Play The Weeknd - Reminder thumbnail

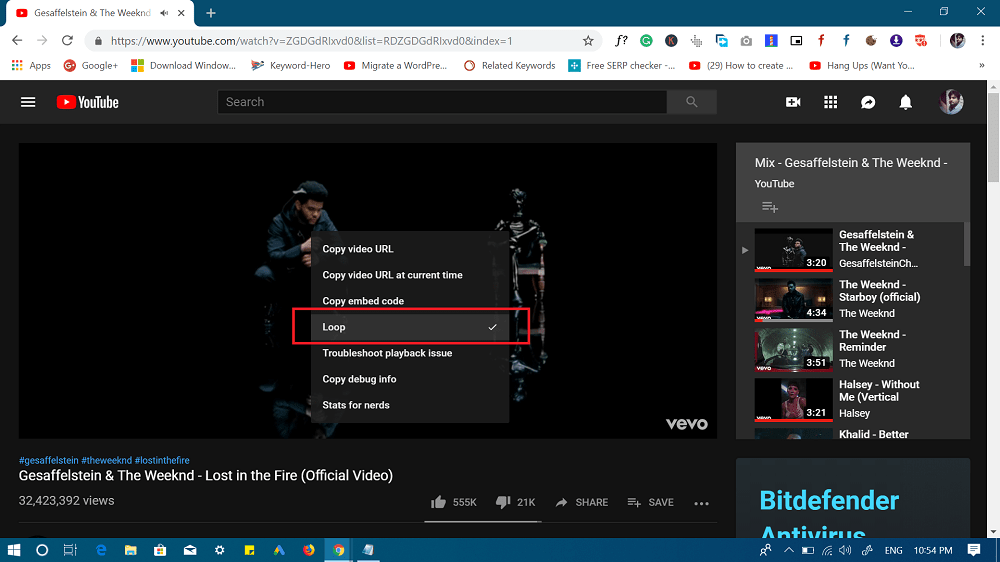(793, 349)
